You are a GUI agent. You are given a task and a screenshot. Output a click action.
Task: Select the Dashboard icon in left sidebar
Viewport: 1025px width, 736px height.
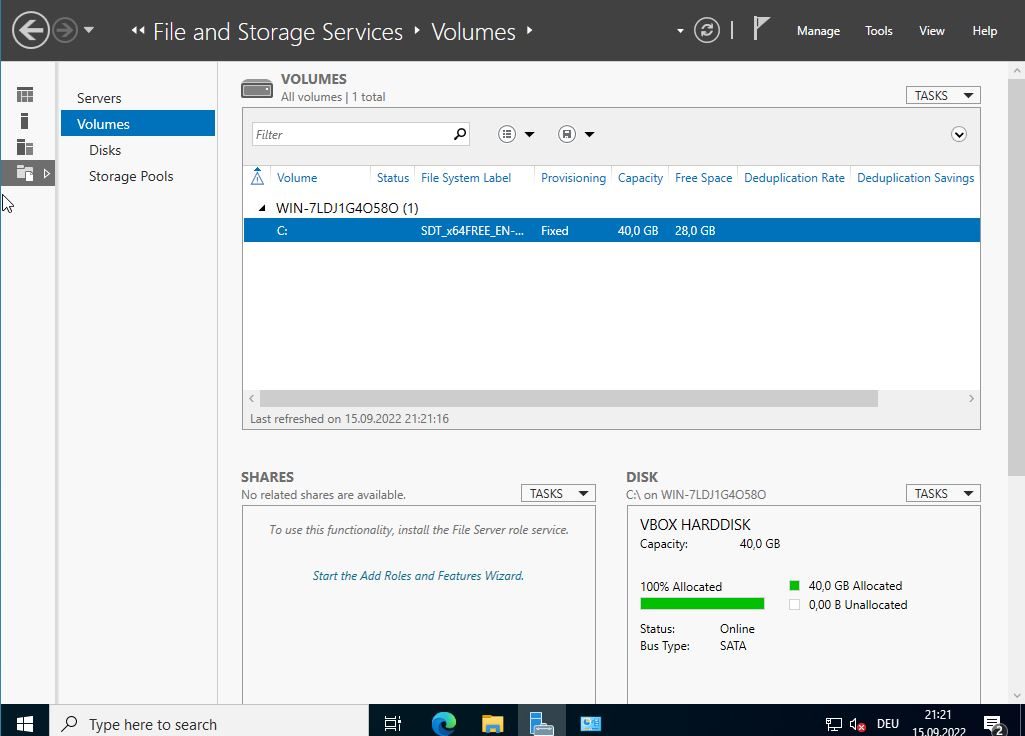point(25,95)
